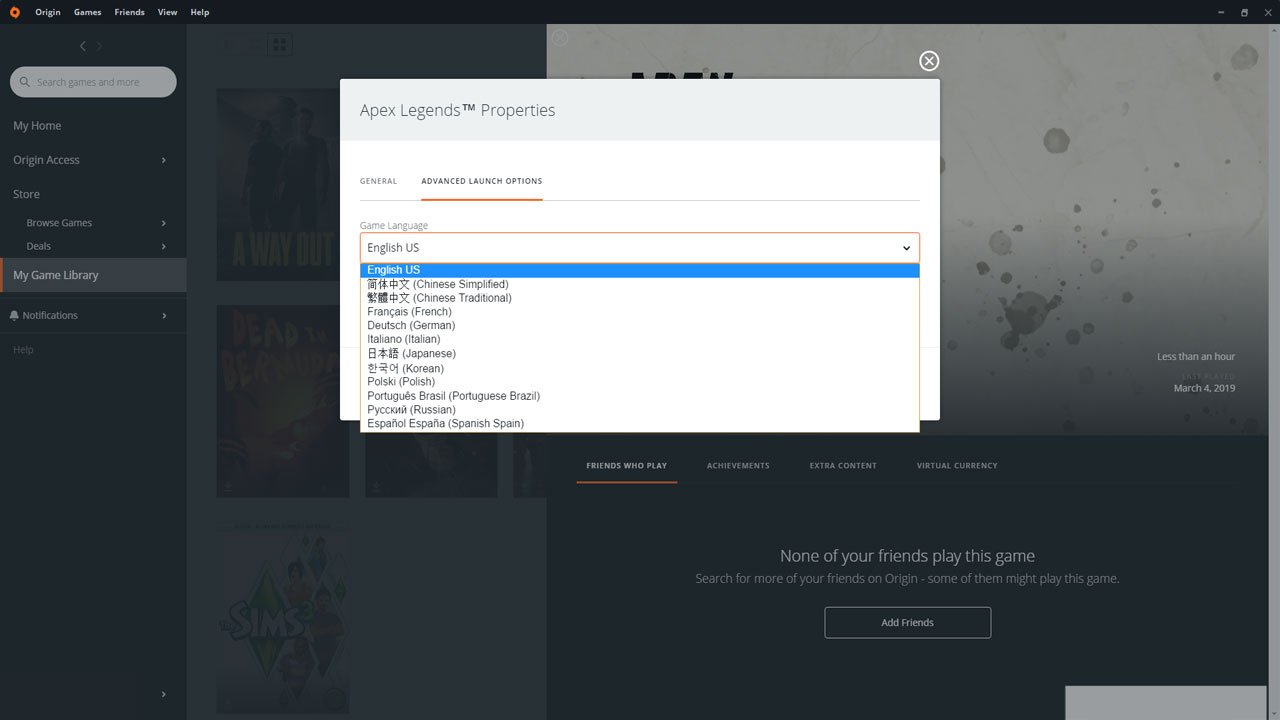Go back with the left navigation arrow
Image resolution: width=1280 pixels, height=720 pixels.
(x=83, y=46)
